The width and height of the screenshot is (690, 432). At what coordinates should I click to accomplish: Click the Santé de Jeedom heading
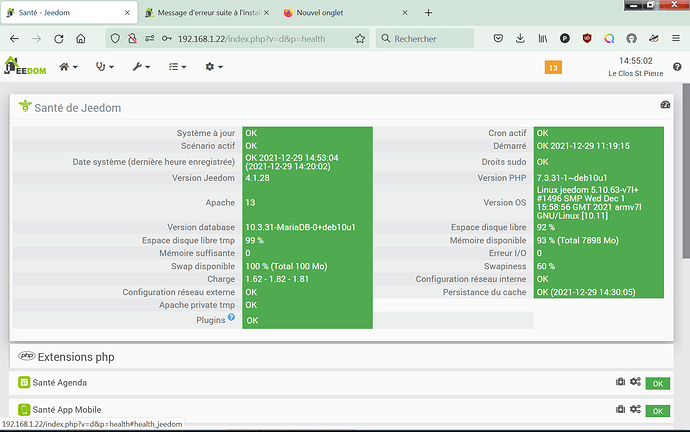click(77, 108)
